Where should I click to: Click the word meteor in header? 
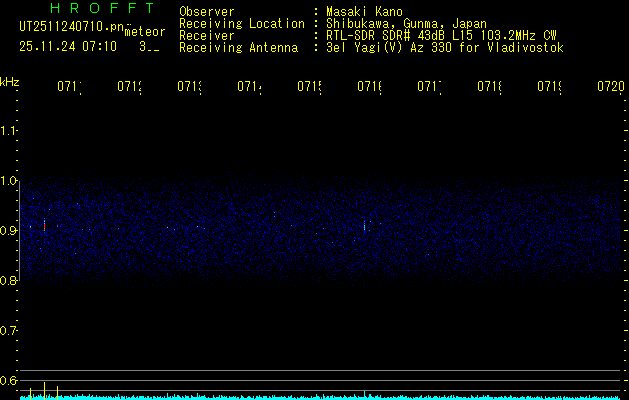pyautogui.click(x=145, y=32)
